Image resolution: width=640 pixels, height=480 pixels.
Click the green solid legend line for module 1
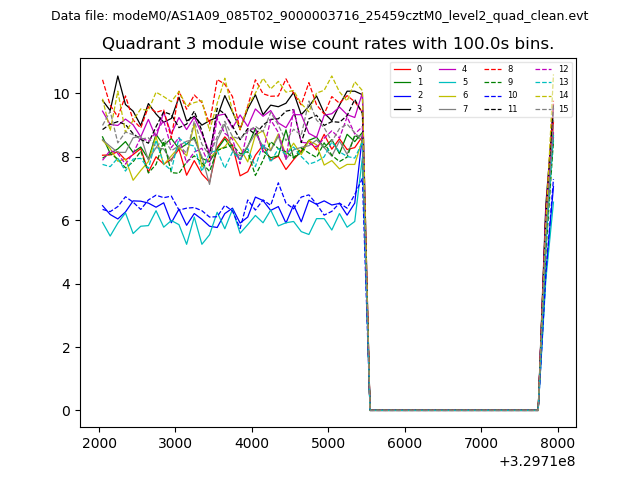pos(402,82)
